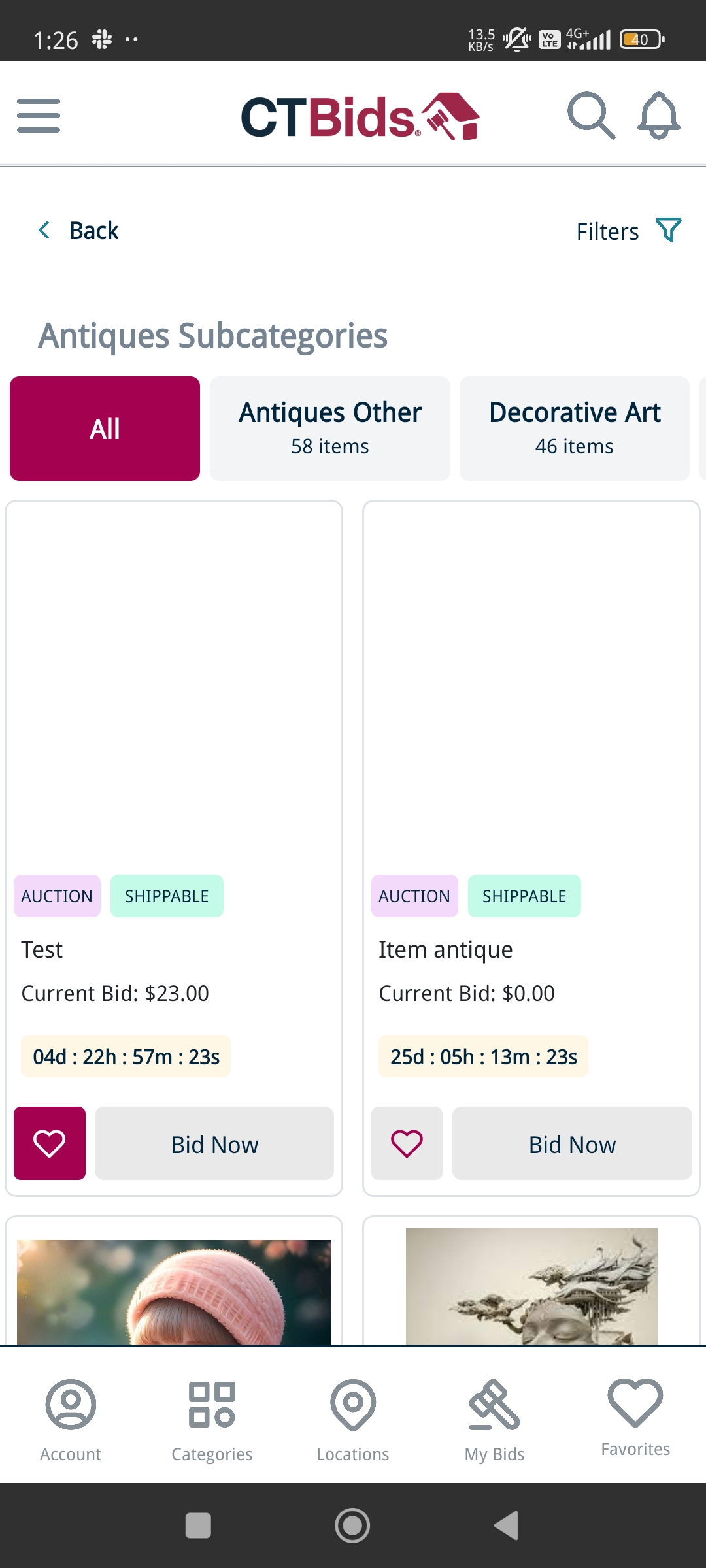Open the pink knit hat listing image

[174, 1292]
